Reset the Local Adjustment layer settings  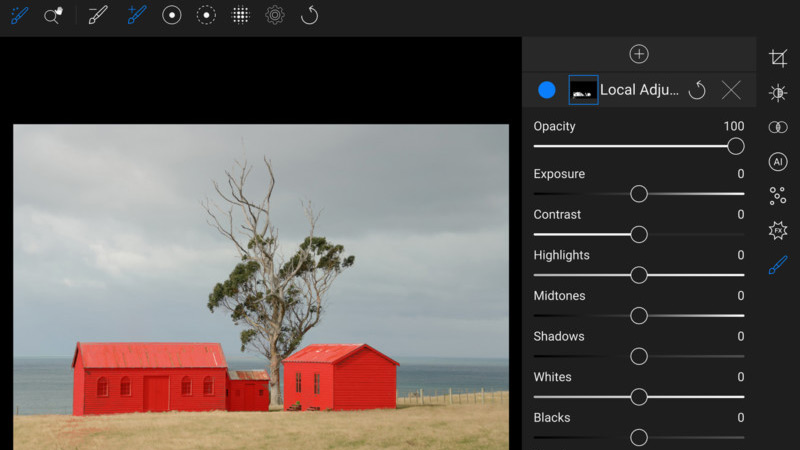pos(697,90)
